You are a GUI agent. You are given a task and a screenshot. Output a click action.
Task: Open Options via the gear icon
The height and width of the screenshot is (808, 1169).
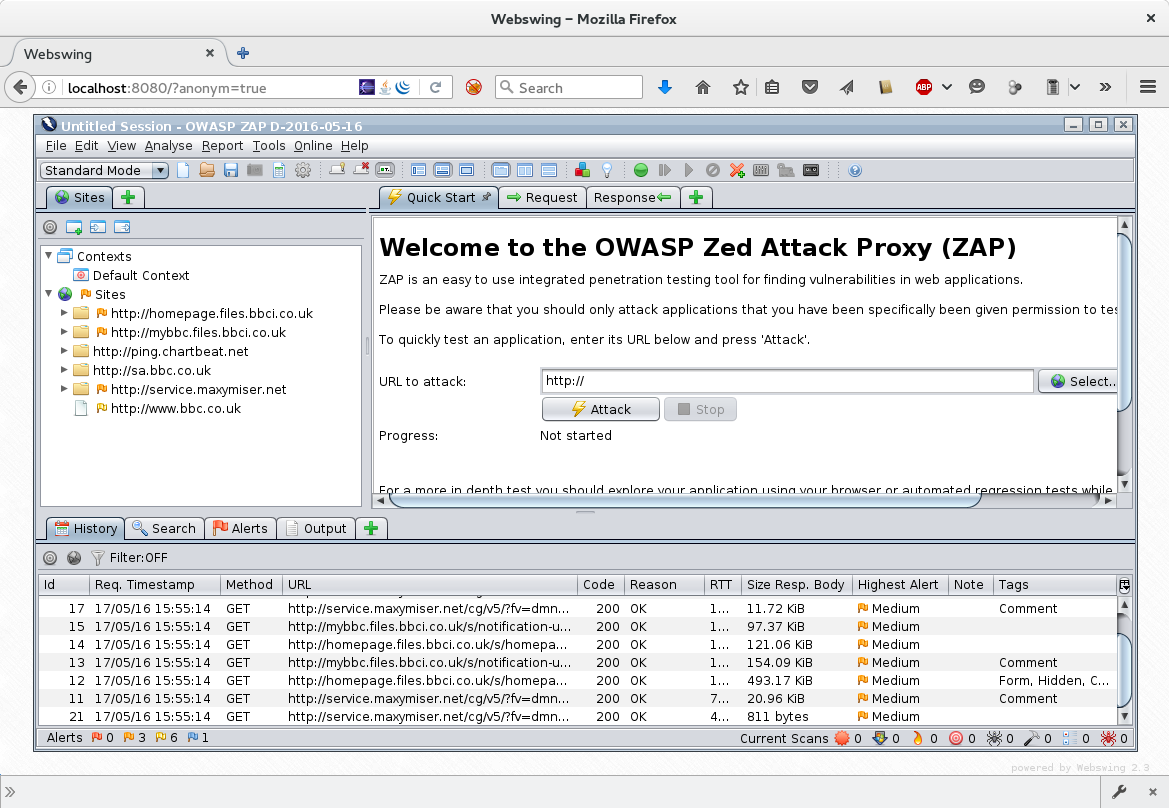pyautogui.click(x=303, y=171)
